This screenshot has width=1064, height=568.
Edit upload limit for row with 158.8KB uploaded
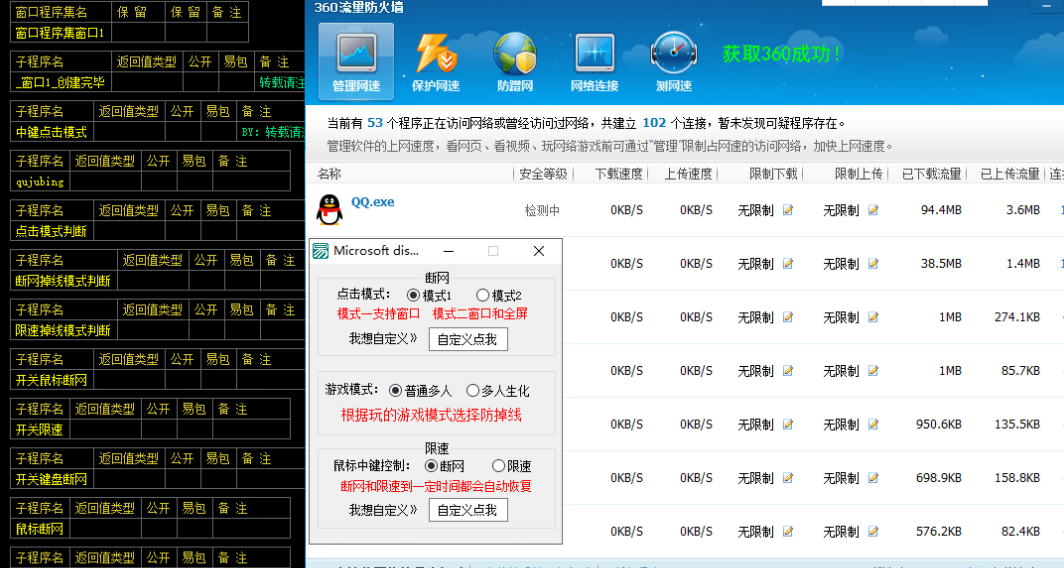[x=873, y=478]
